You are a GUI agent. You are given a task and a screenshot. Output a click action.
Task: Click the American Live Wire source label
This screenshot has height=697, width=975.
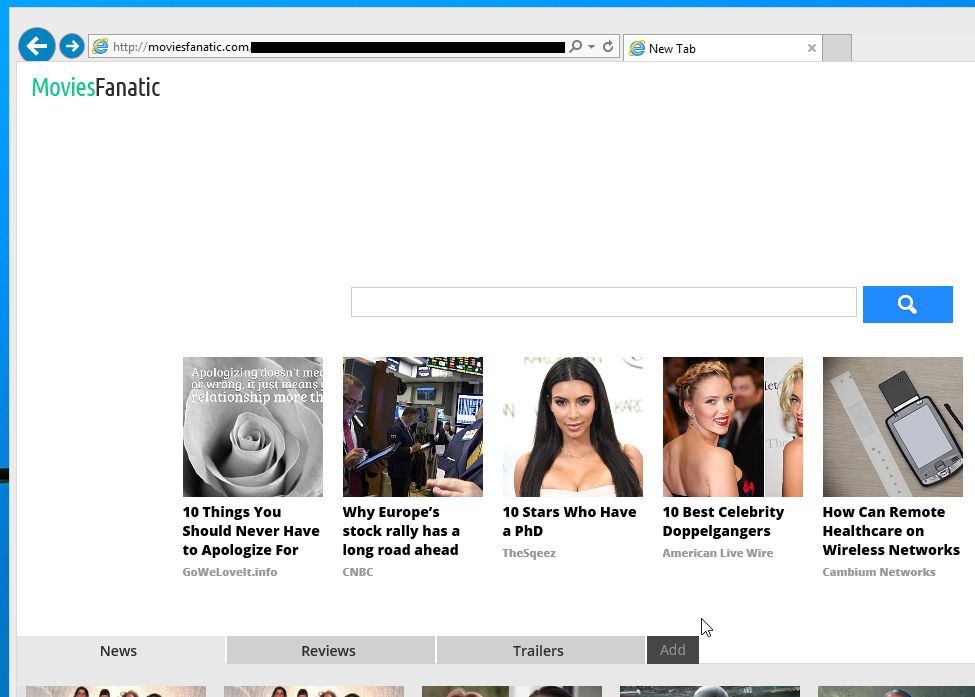click(x=718, y=553)
